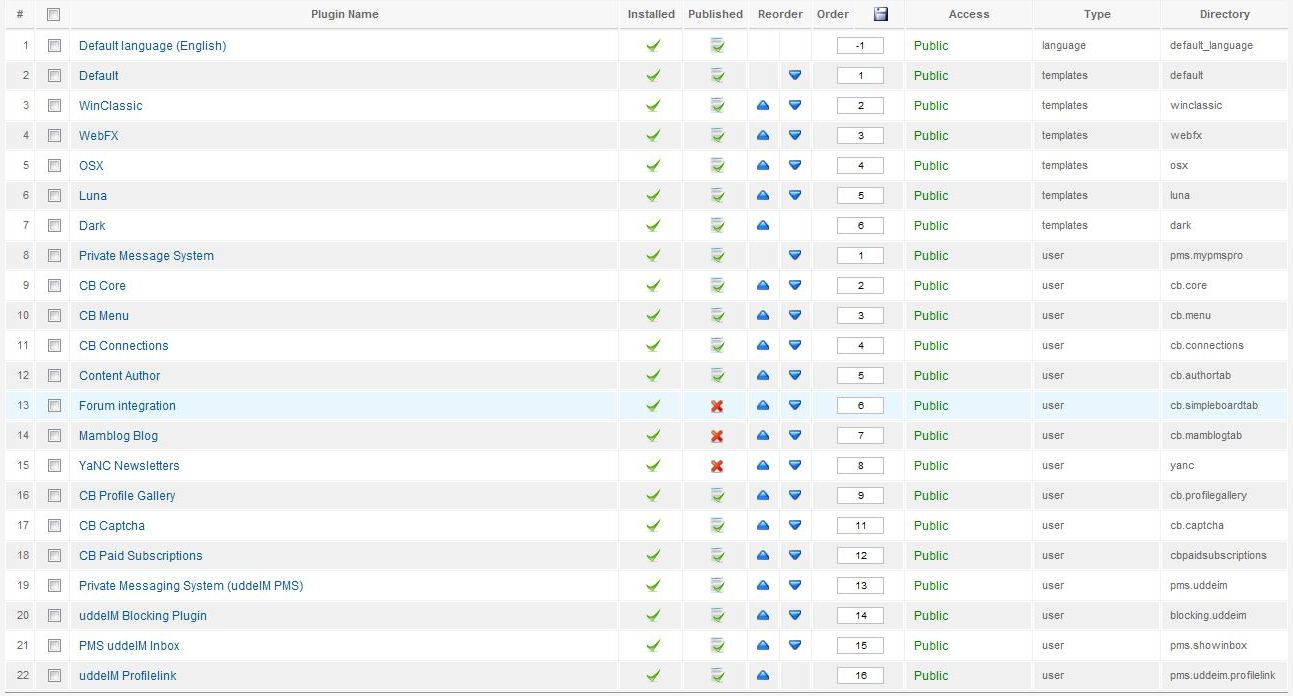Move CB Connections down in order

pyautogui.click(x=795, y=345)
